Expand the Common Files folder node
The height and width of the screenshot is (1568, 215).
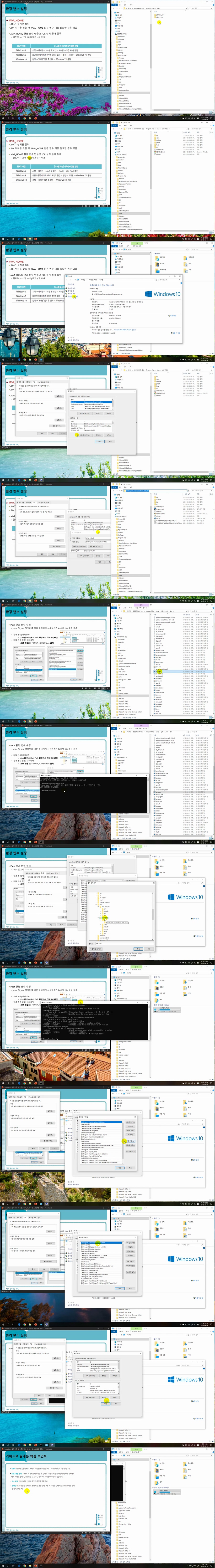117,72
